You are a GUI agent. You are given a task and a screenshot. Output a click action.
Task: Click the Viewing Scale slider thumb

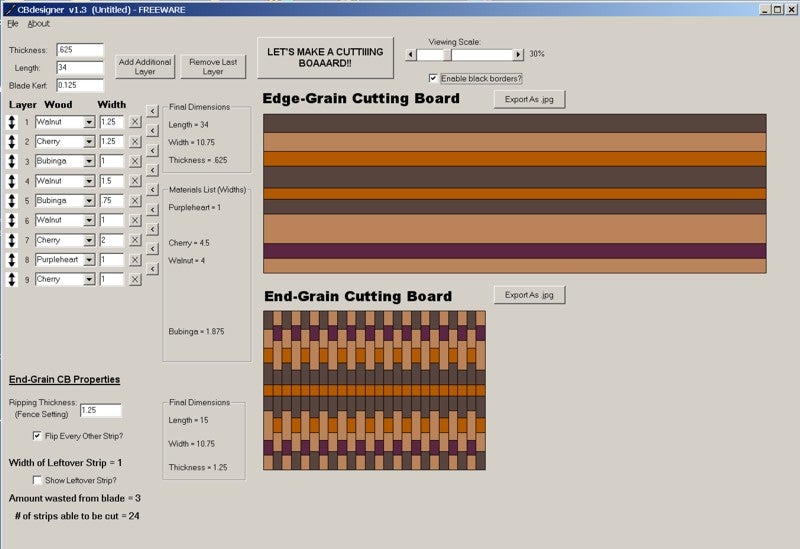[447, 54]
